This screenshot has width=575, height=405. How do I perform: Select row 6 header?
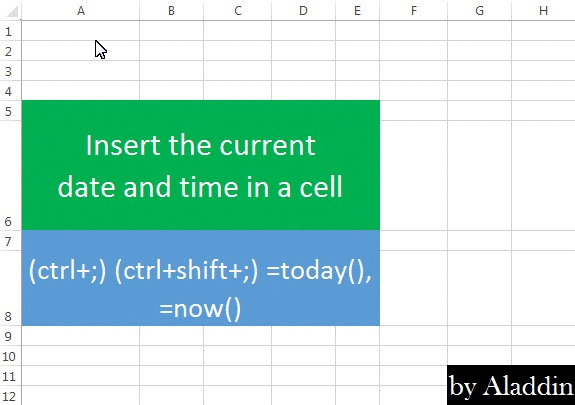10,175
